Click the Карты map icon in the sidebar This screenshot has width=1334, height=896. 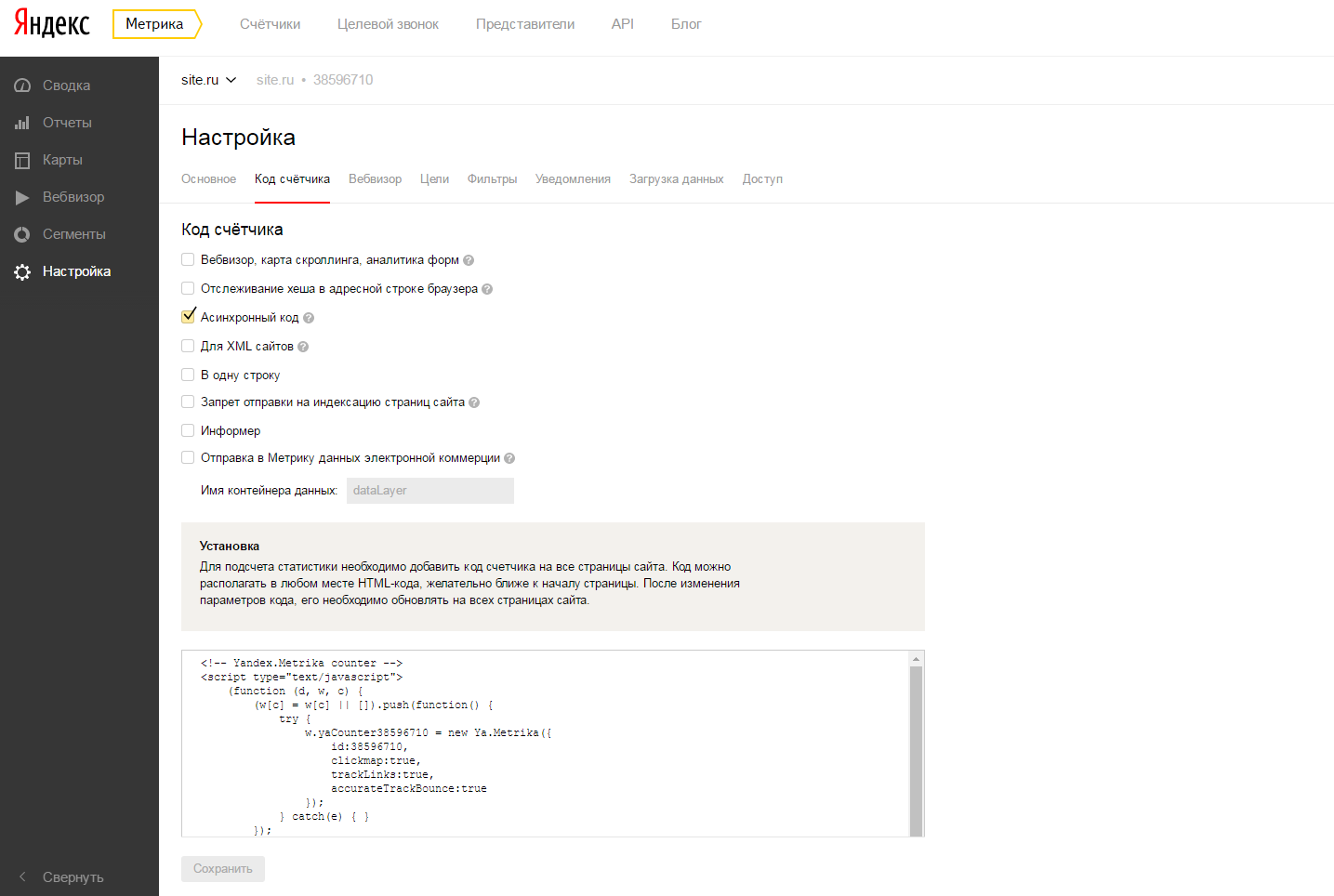click(22, 160)
